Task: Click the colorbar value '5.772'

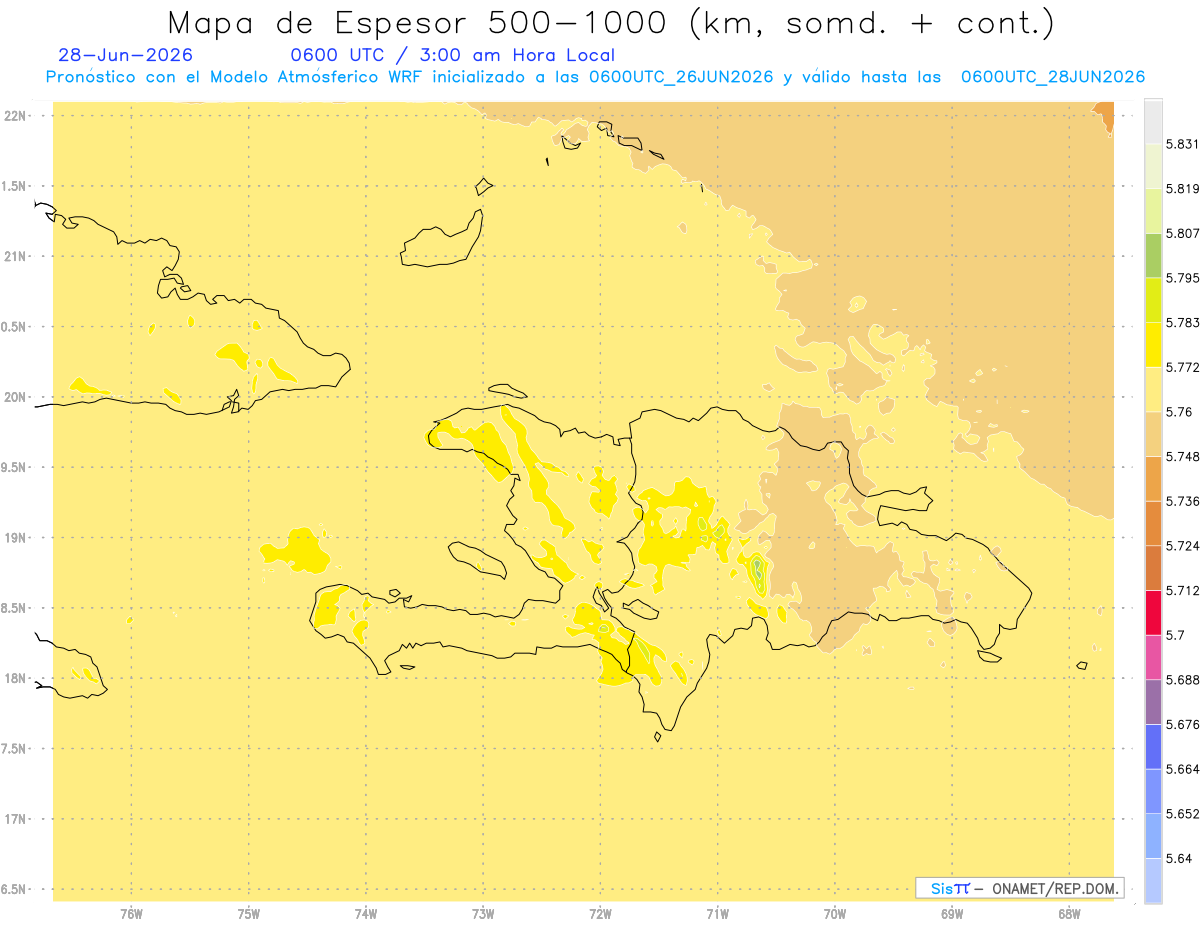Action: [1183, 367]
